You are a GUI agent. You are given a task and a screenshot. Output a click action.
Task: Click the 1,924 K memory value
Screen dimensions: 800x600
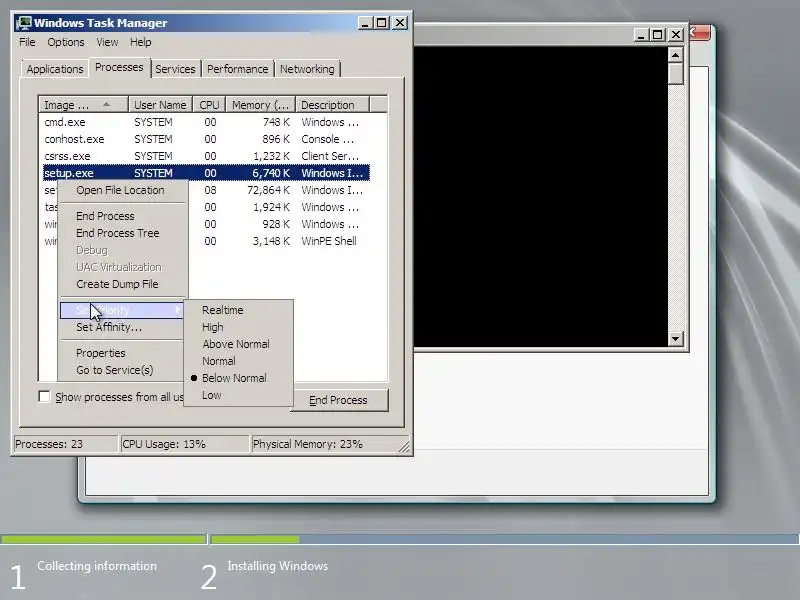click(271, 207)
